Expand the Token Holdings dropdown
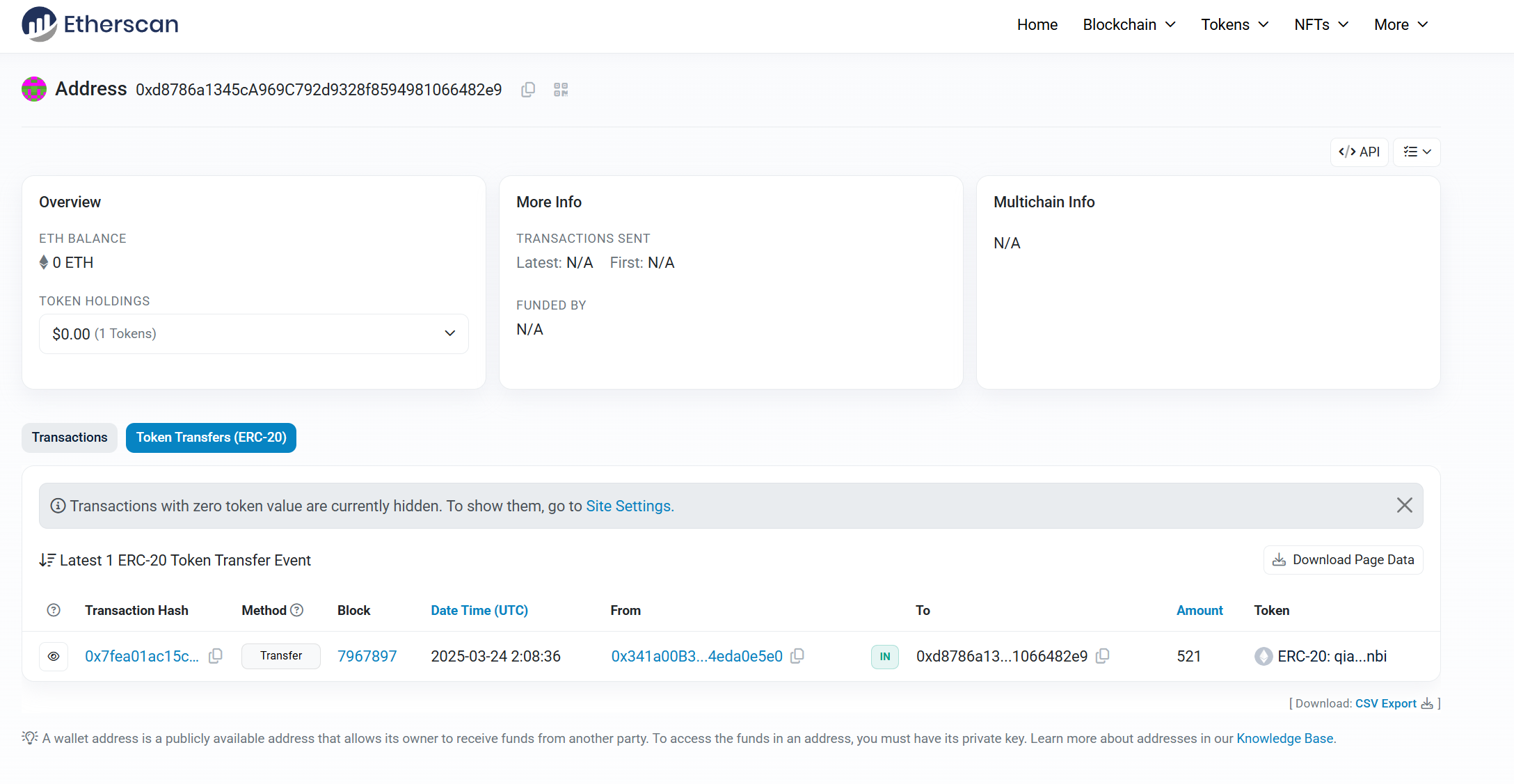The width and height of the screenshot is (1514, 784). coord(254,334)
